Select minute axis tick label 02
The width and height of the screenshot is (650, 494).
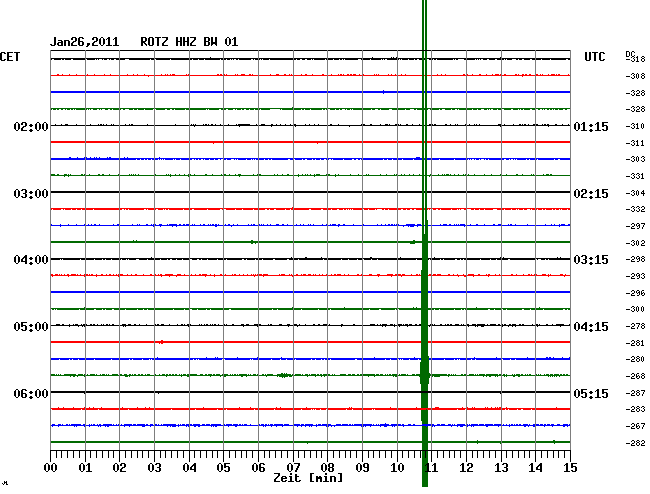click(x=119, y=468)
